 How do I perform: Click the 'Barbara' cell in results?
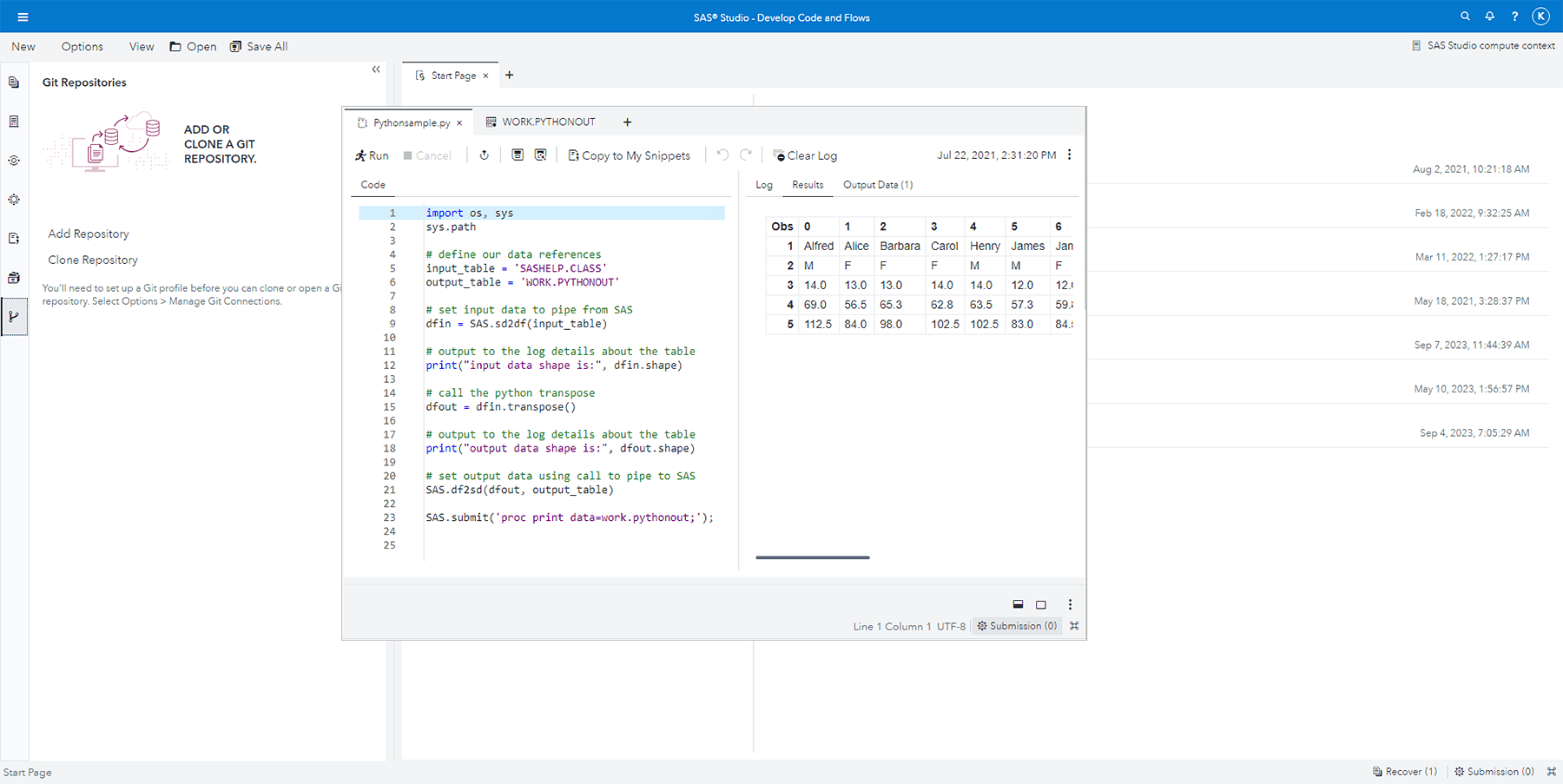tap(900, 246)
